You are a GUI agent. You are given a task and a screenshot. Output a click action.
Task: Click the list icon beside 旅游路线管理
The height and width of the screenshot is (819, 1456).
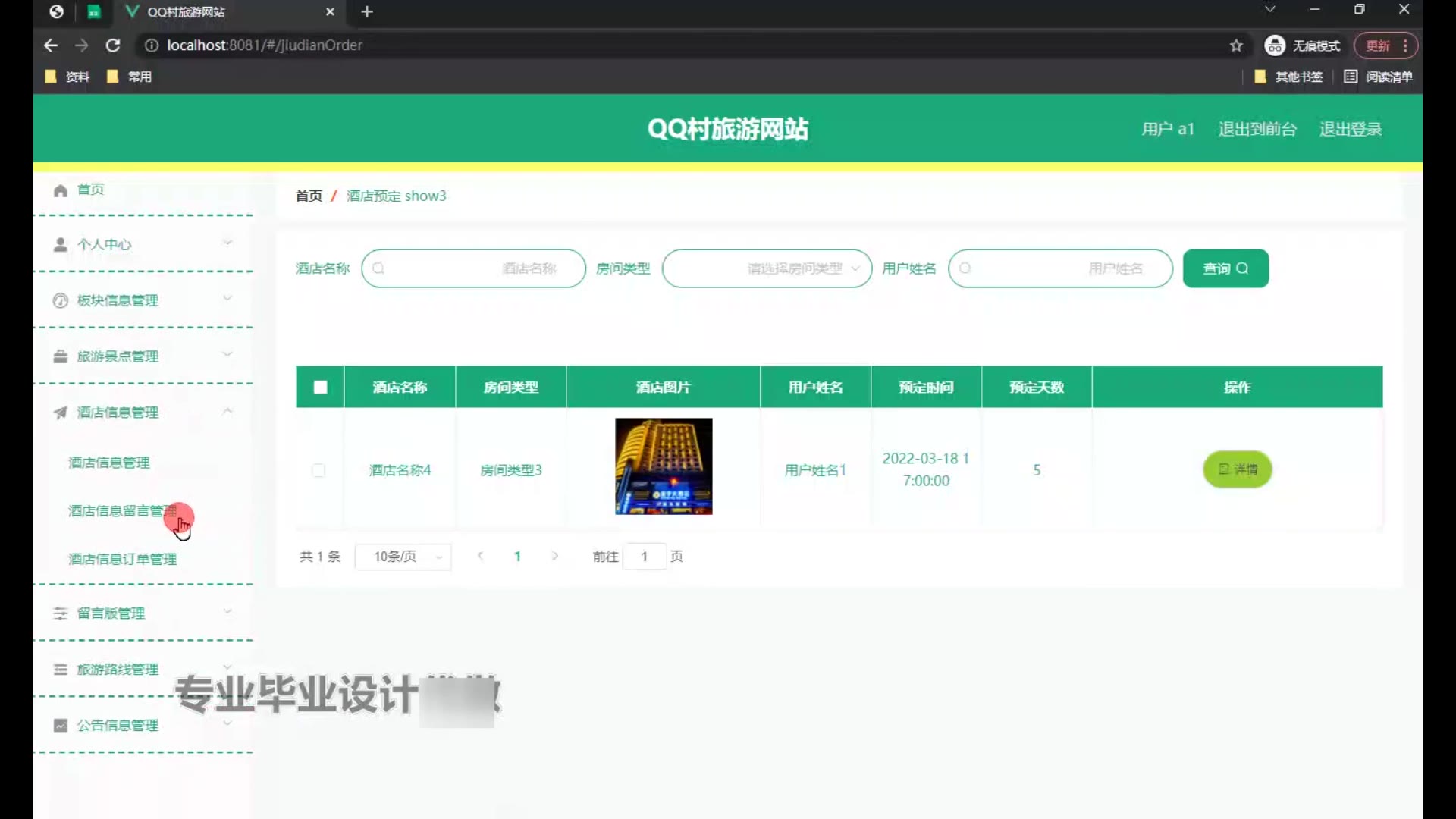click(x=61, y=670)
